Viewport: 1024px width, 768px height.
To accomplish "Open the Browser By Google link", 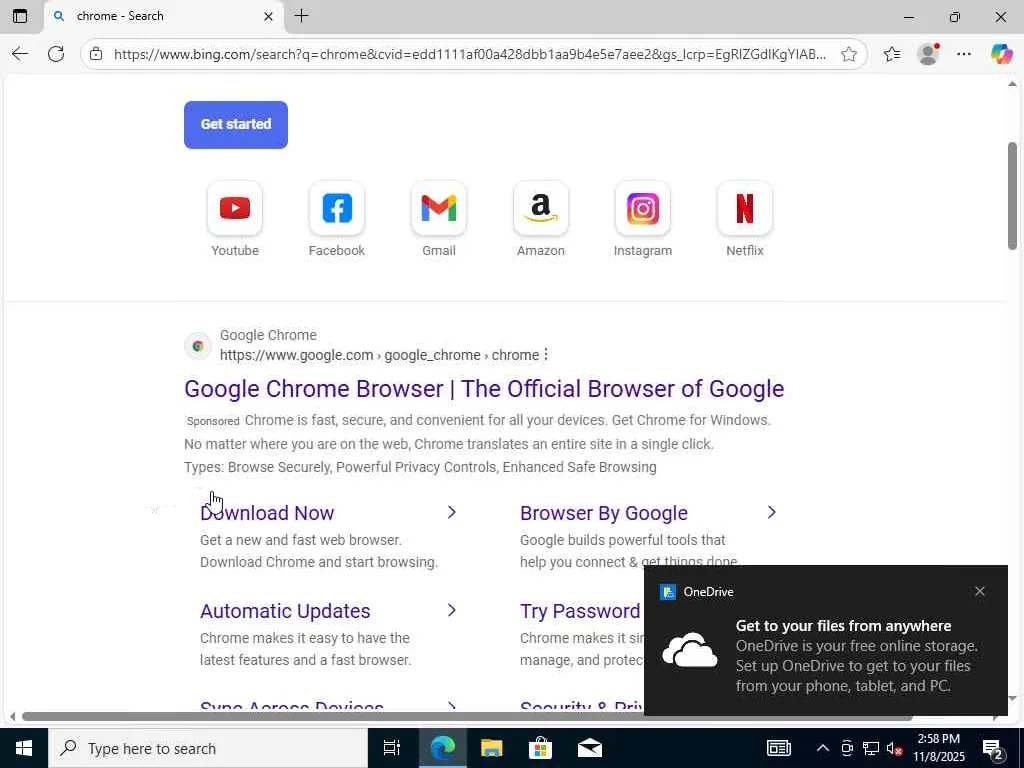I will click(603, 513).
